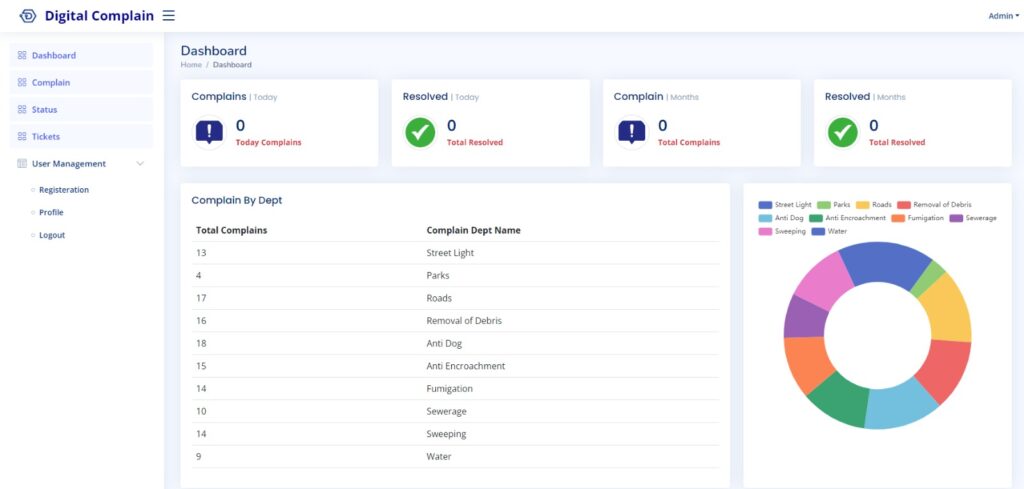Select the Water table cell

[x=439, y=456]
